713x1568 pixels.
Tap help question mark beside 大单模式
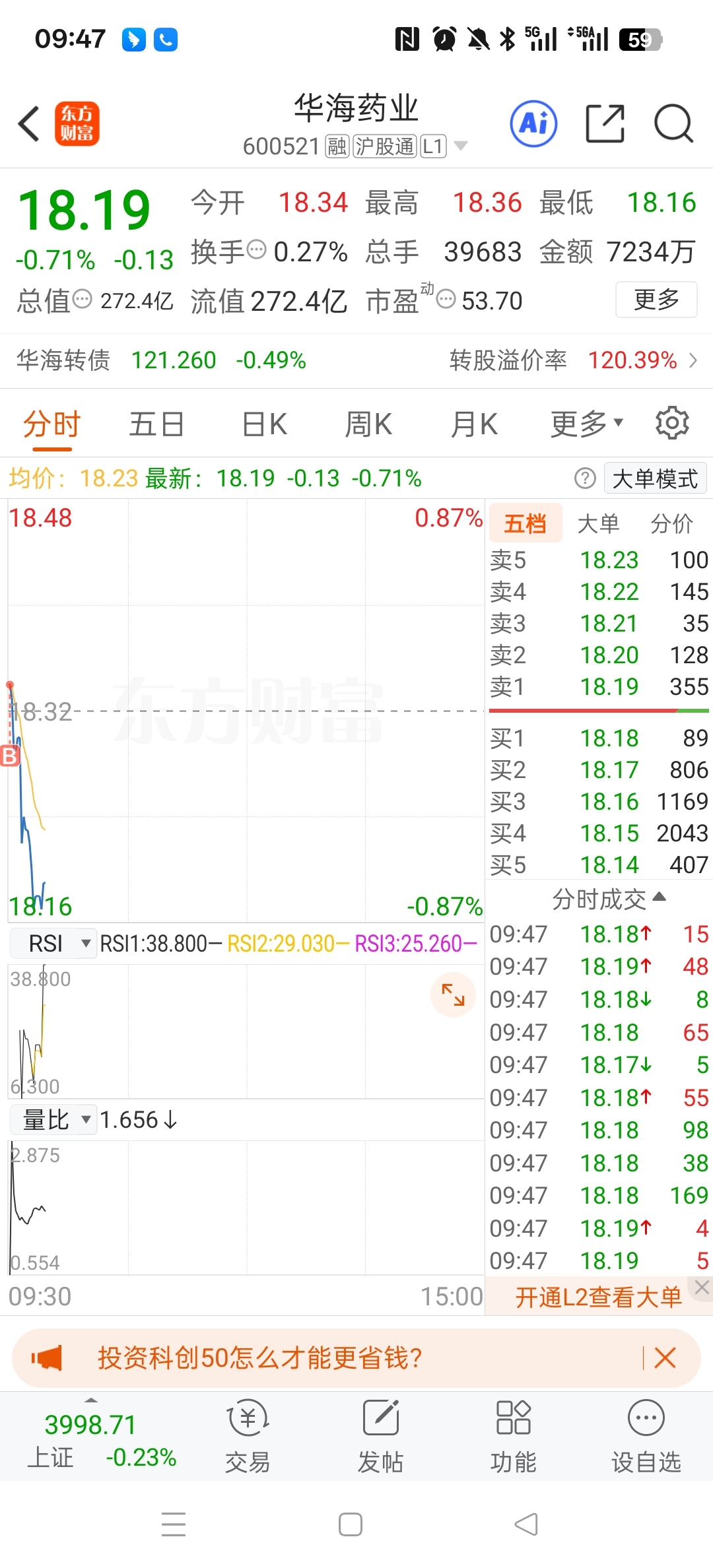pos(585,478)
